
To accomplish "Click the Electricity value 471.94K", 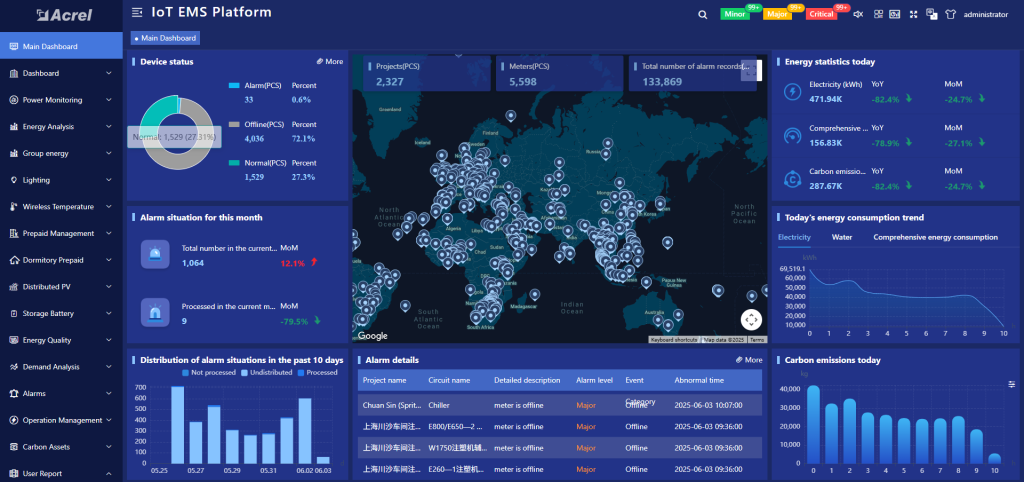I will 826,99.
